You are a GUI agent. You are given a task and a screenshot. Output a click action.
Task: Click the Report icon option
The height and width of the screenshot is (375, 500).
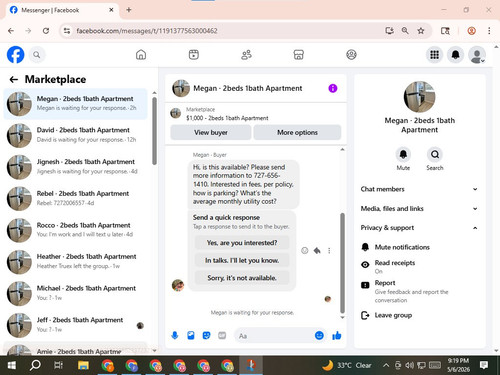[365, 285]
